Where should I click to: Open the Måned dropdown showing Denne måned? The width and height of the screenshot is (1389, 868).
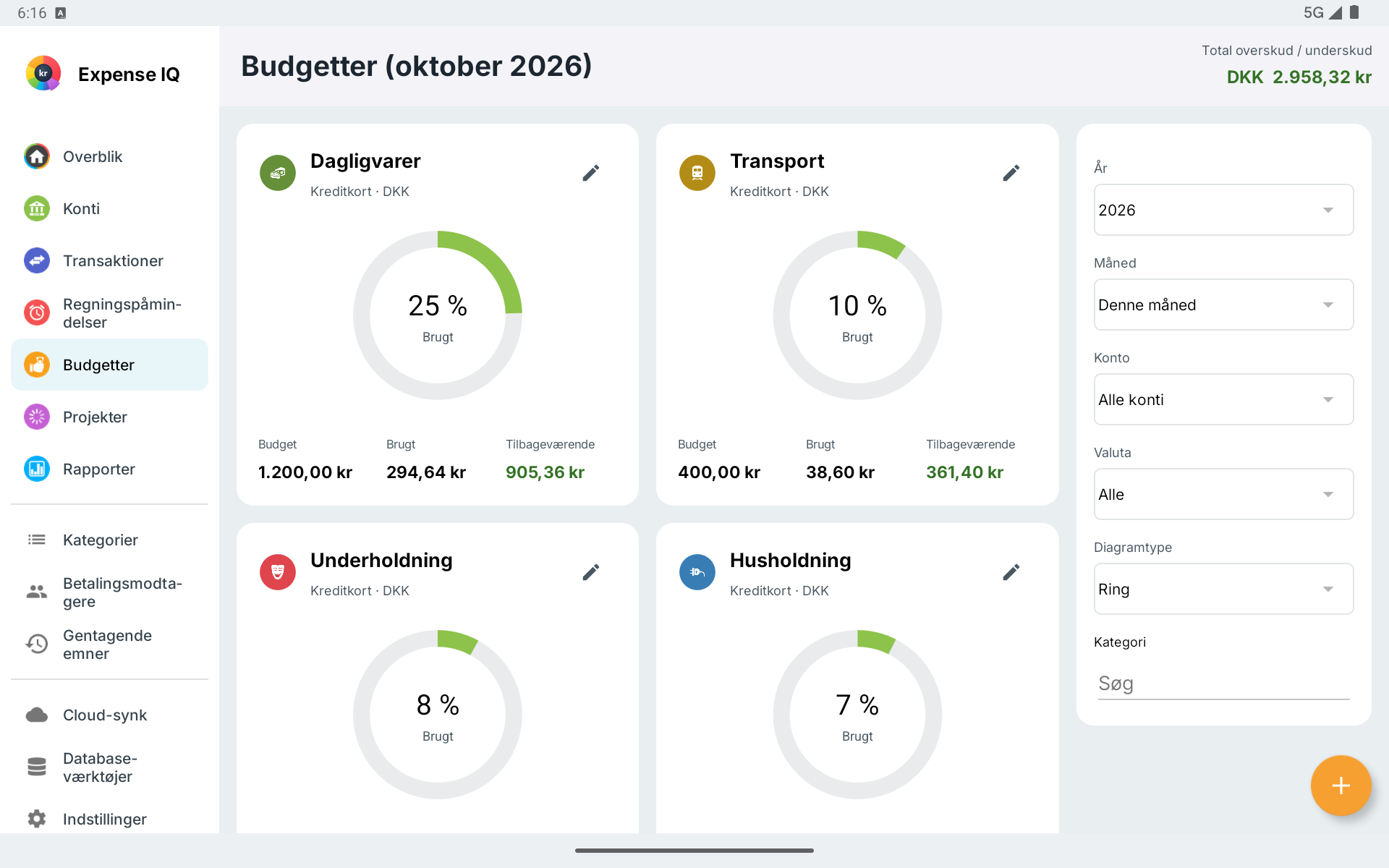coord(1223,305)
